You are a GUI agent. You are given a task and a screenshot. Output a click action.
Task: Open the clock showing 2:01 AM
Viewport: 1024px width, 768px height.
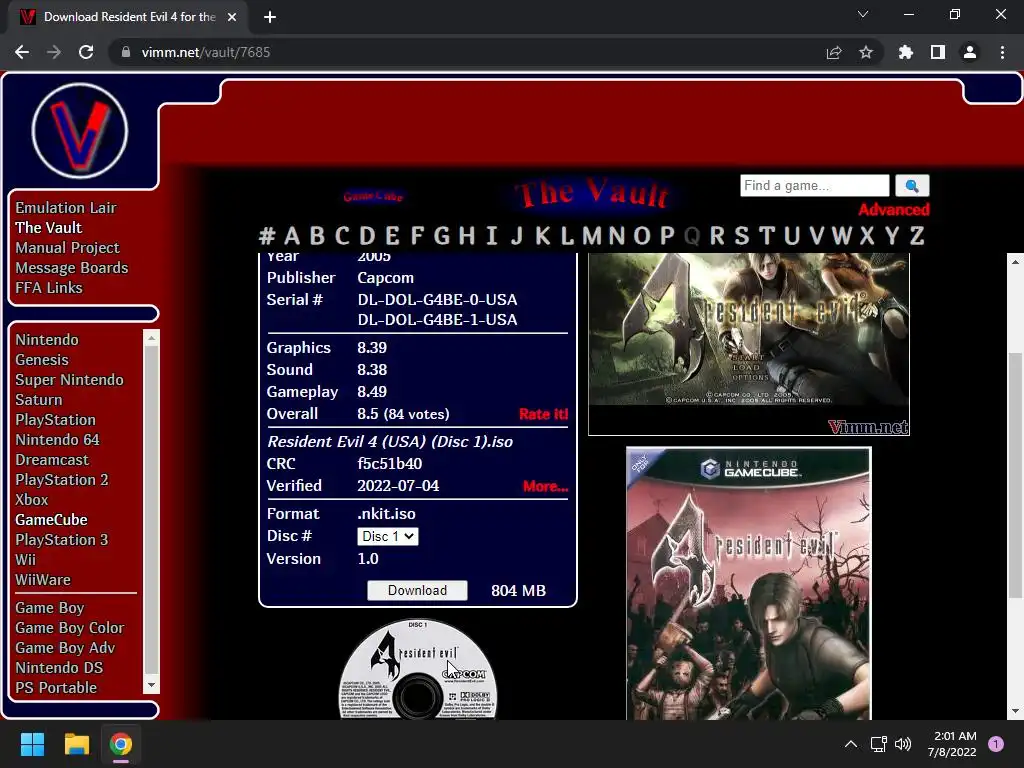click(x=955, y=736)
